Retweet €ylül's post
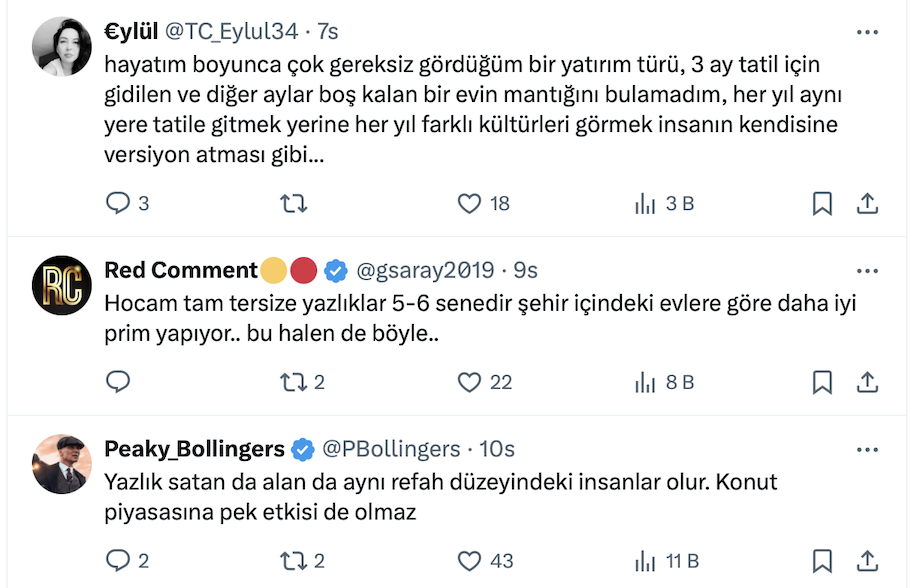Screen dimensions: 910x588 coord(293,204)
